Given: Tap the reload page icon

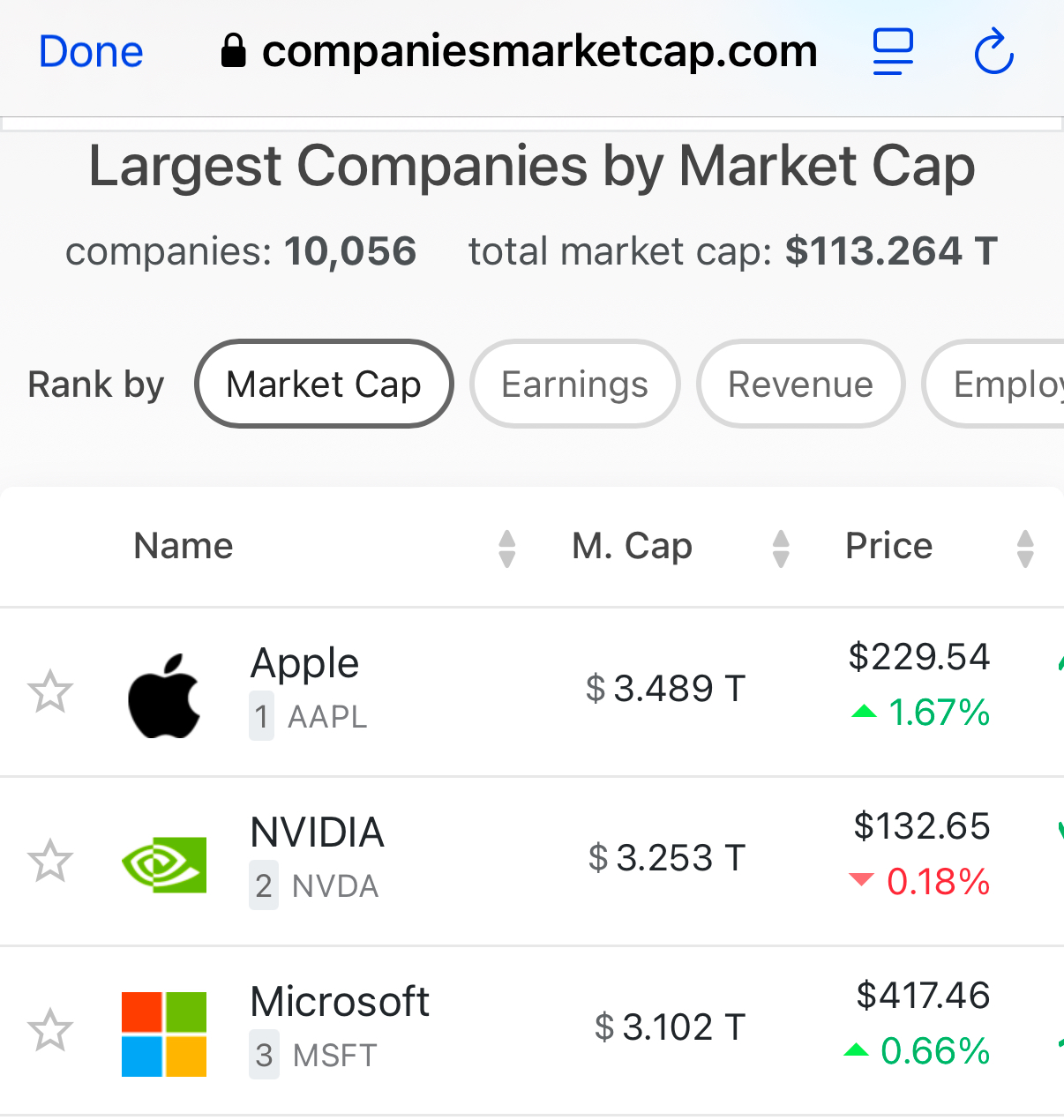Looking at the screenshot, I should (x=994, y=51).
